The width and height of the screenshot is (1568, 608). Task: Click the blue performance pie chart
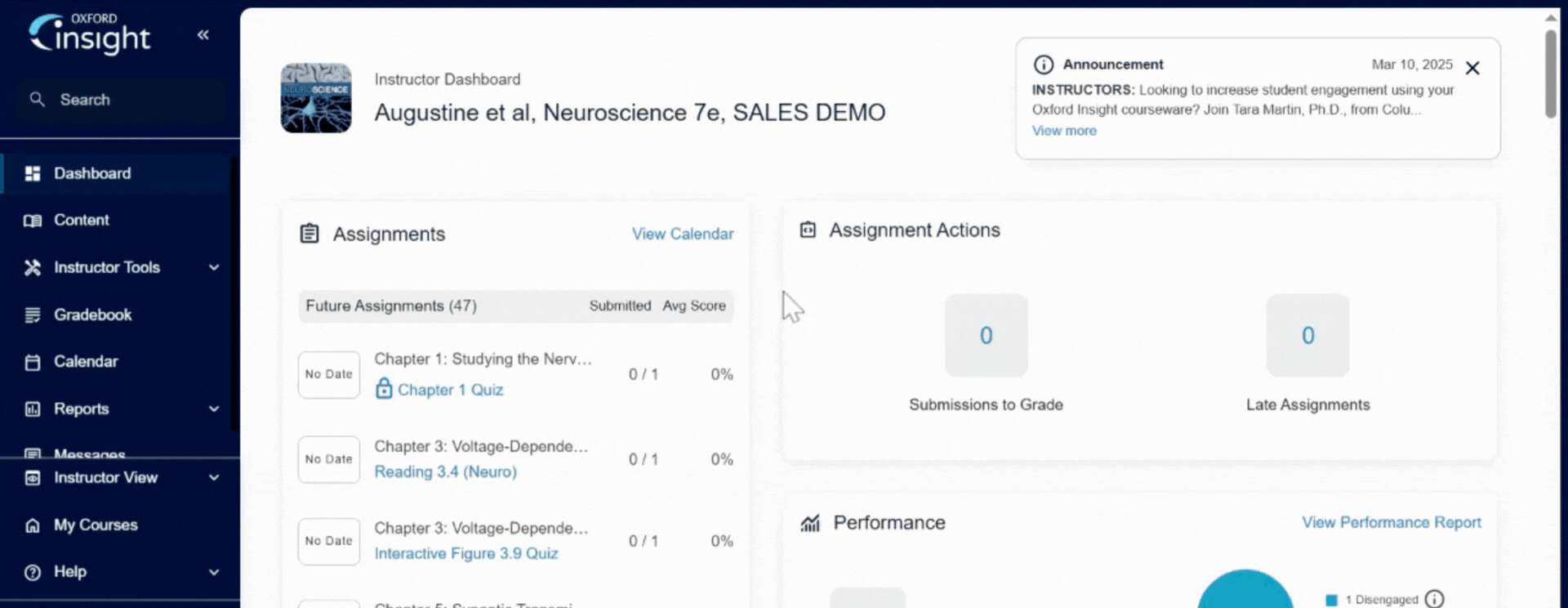tap(1245, 590)
